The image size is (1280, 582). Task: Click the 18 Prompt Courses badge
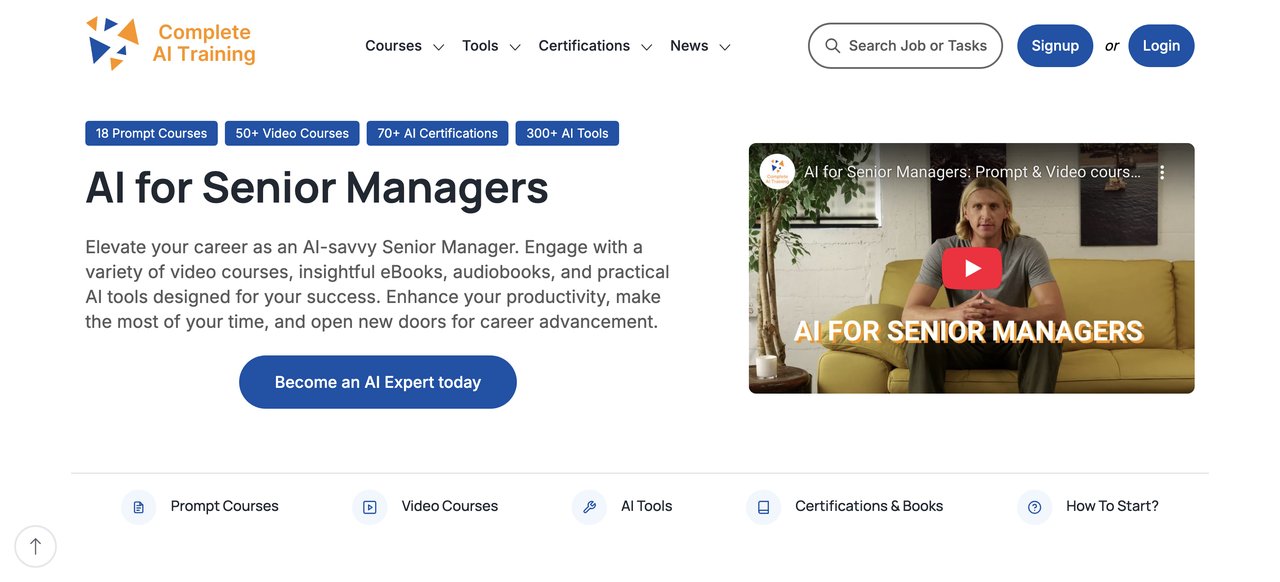(x=151, y=133)
